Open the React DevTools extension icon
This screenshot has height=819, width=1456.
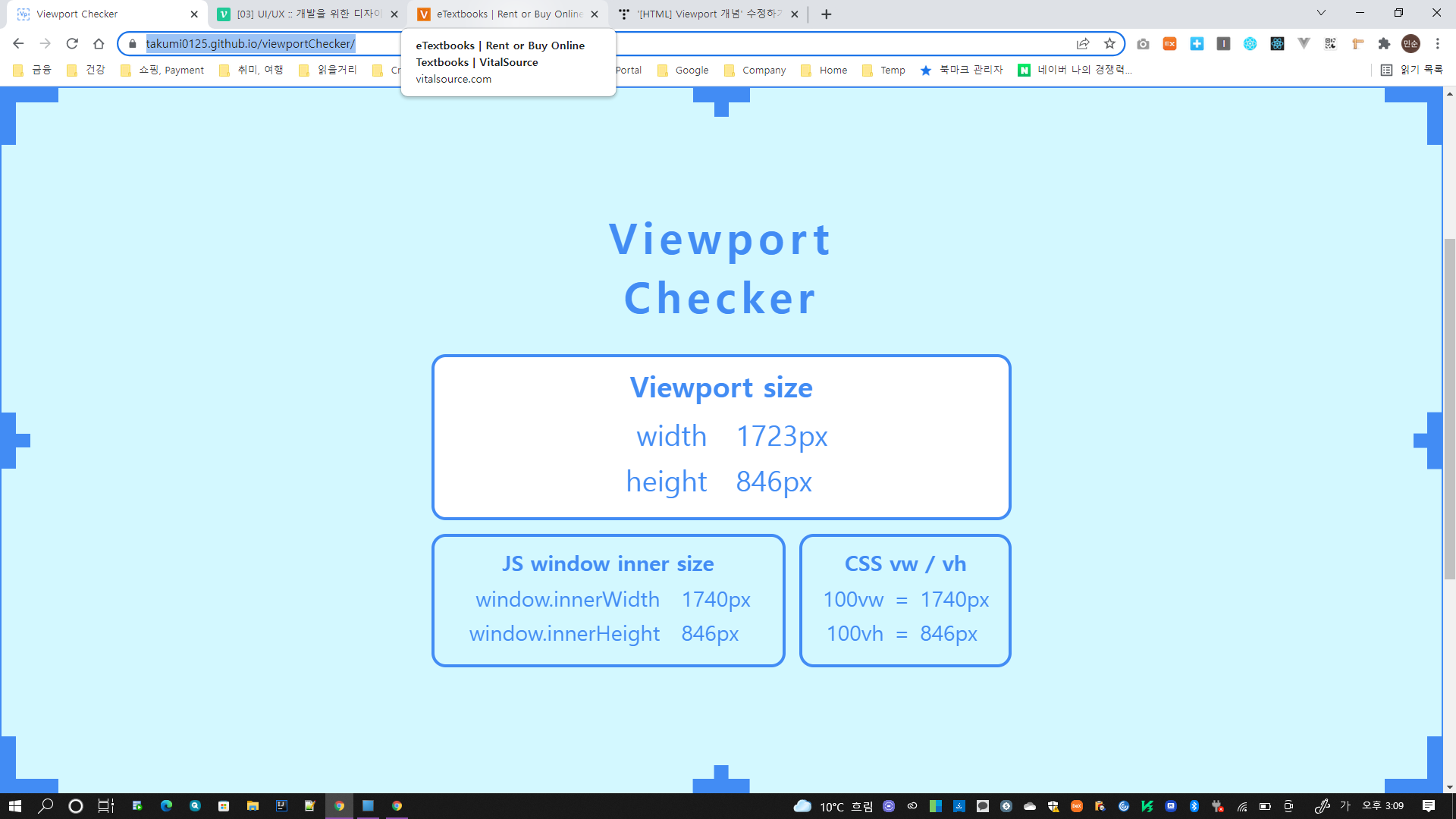click(x=1277, y=44)
